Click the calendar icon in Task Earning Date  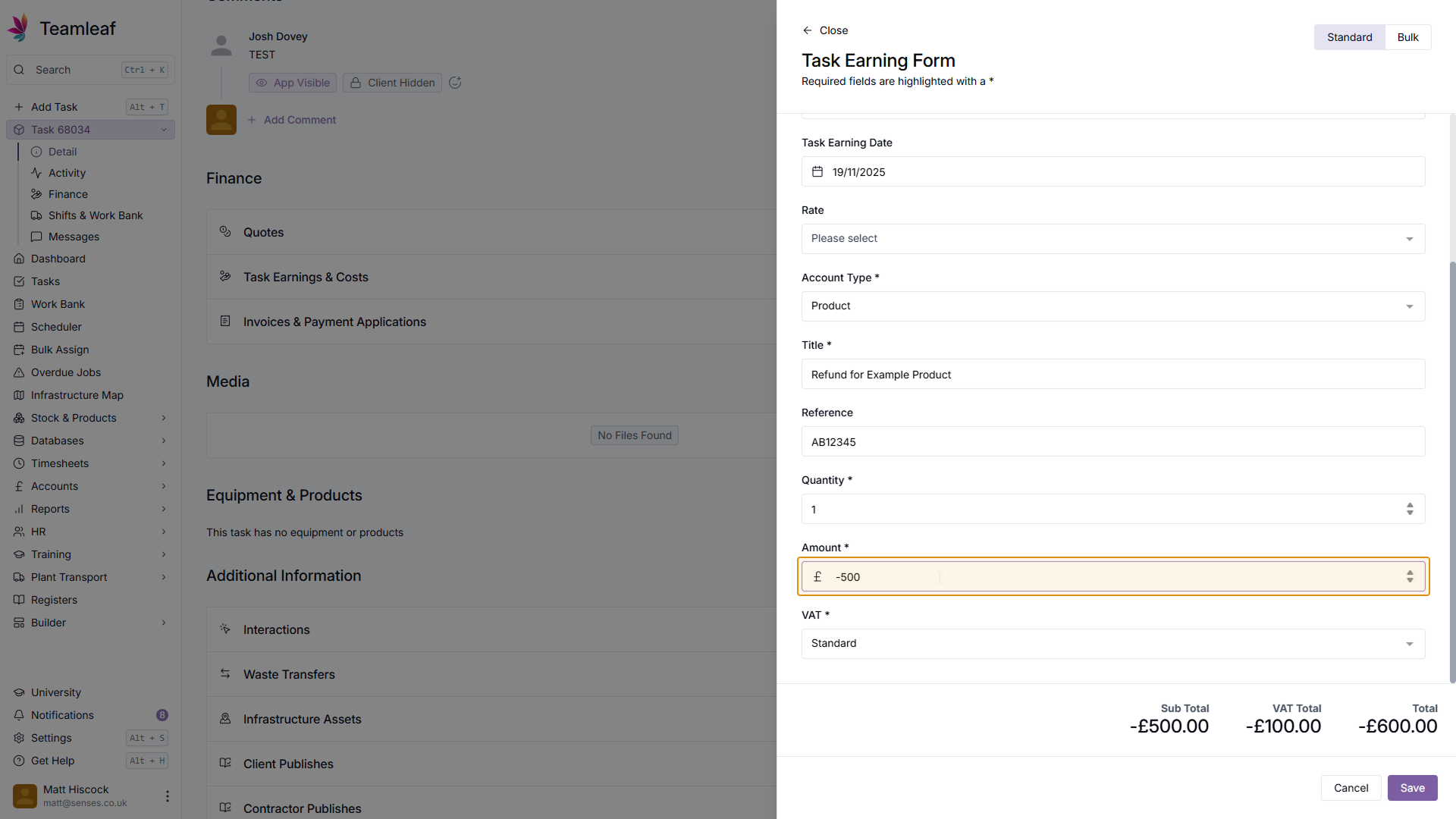(x=817, y=172)
